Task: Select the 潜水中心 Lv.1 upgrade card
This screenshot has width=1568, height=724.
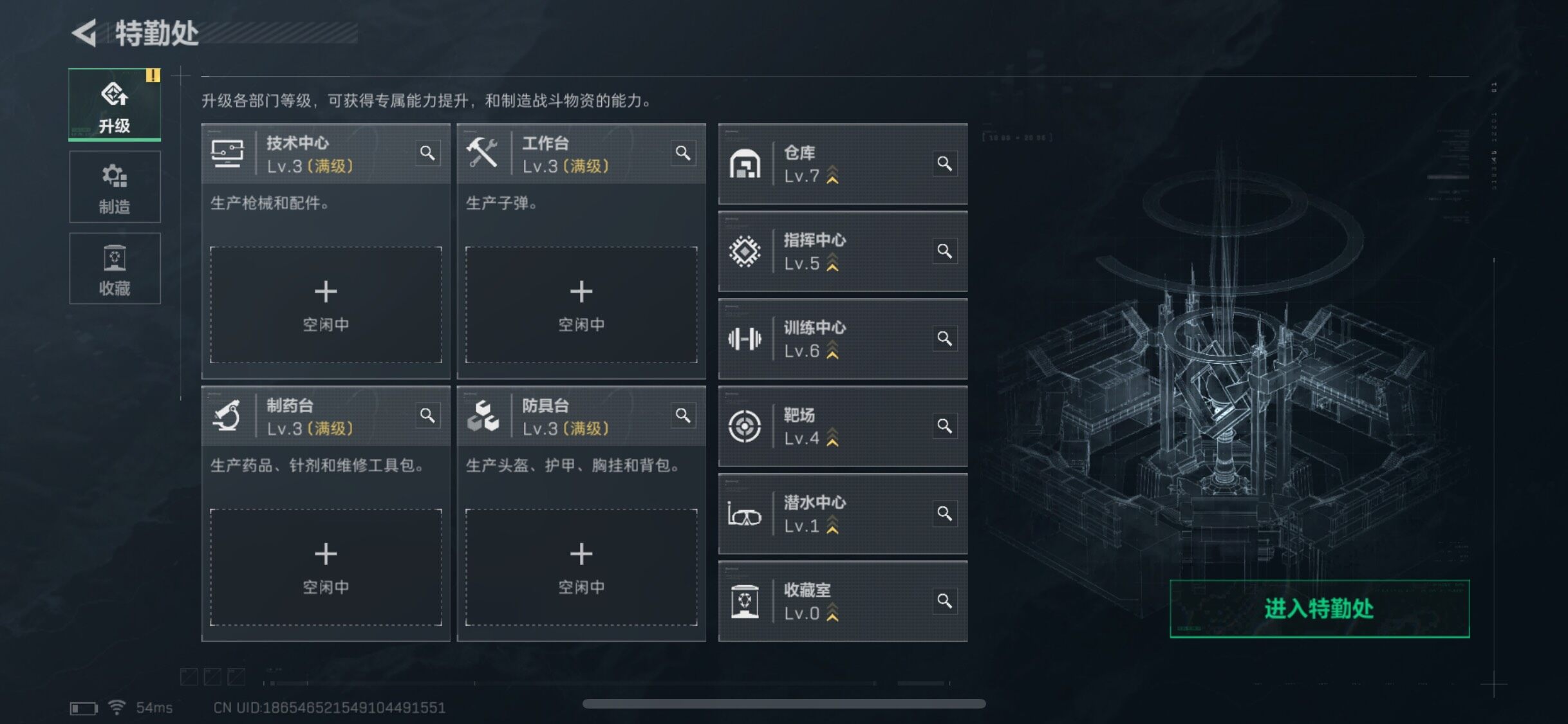Action: pyautogui.click(x=843, y=514)
